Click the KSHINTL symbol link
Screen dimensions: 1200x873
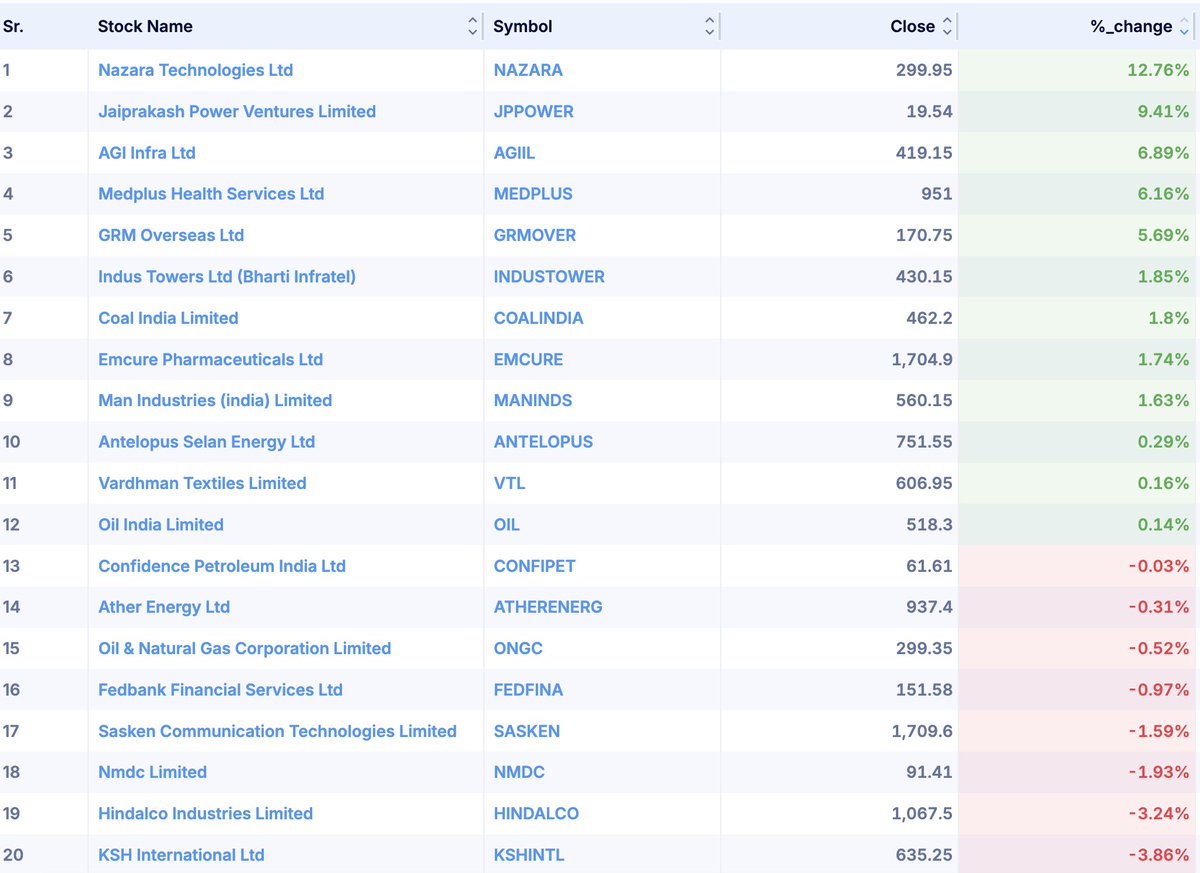click(x=529, y=855)
